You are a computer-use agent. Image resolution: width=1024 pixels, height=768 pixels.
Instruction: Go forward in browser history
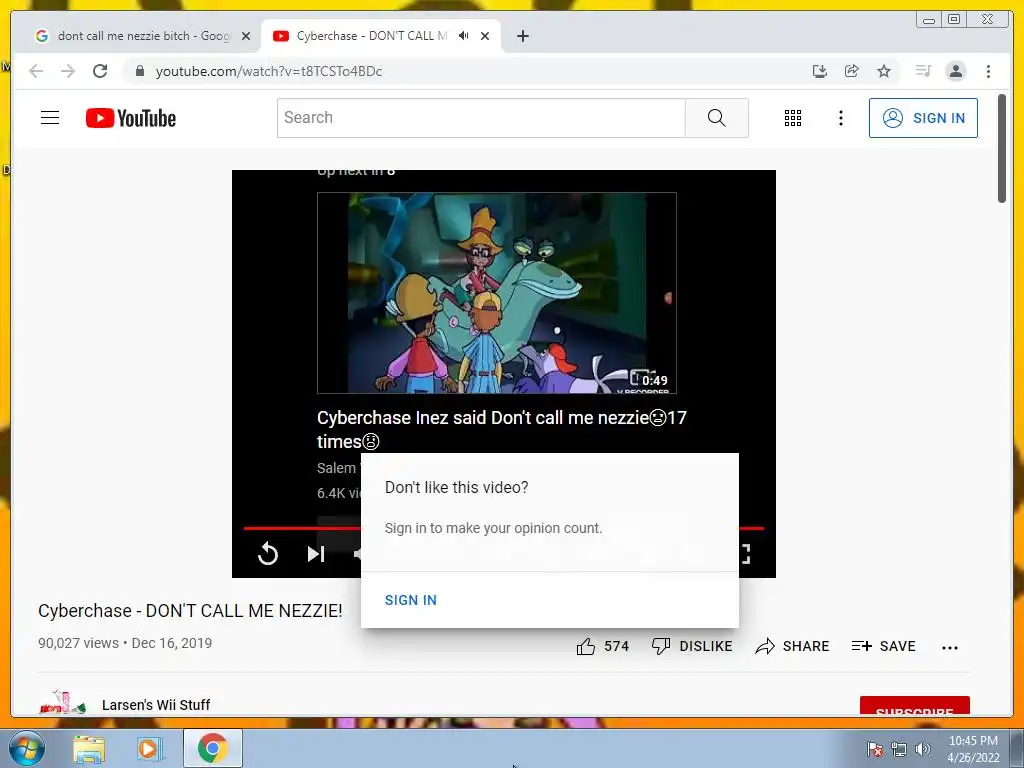click(68, 71)
